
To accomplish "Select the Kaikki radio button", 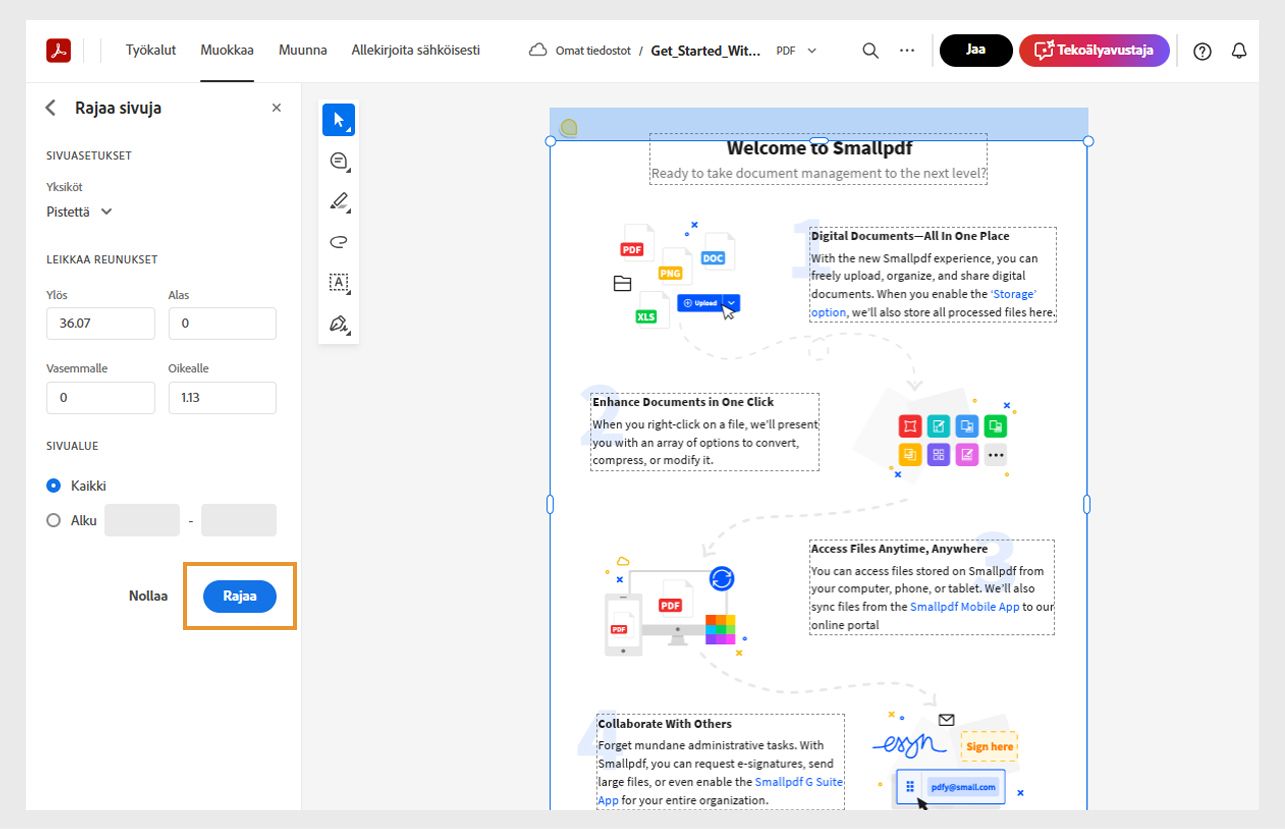I will pyautogui.click(x=54, y=486).
